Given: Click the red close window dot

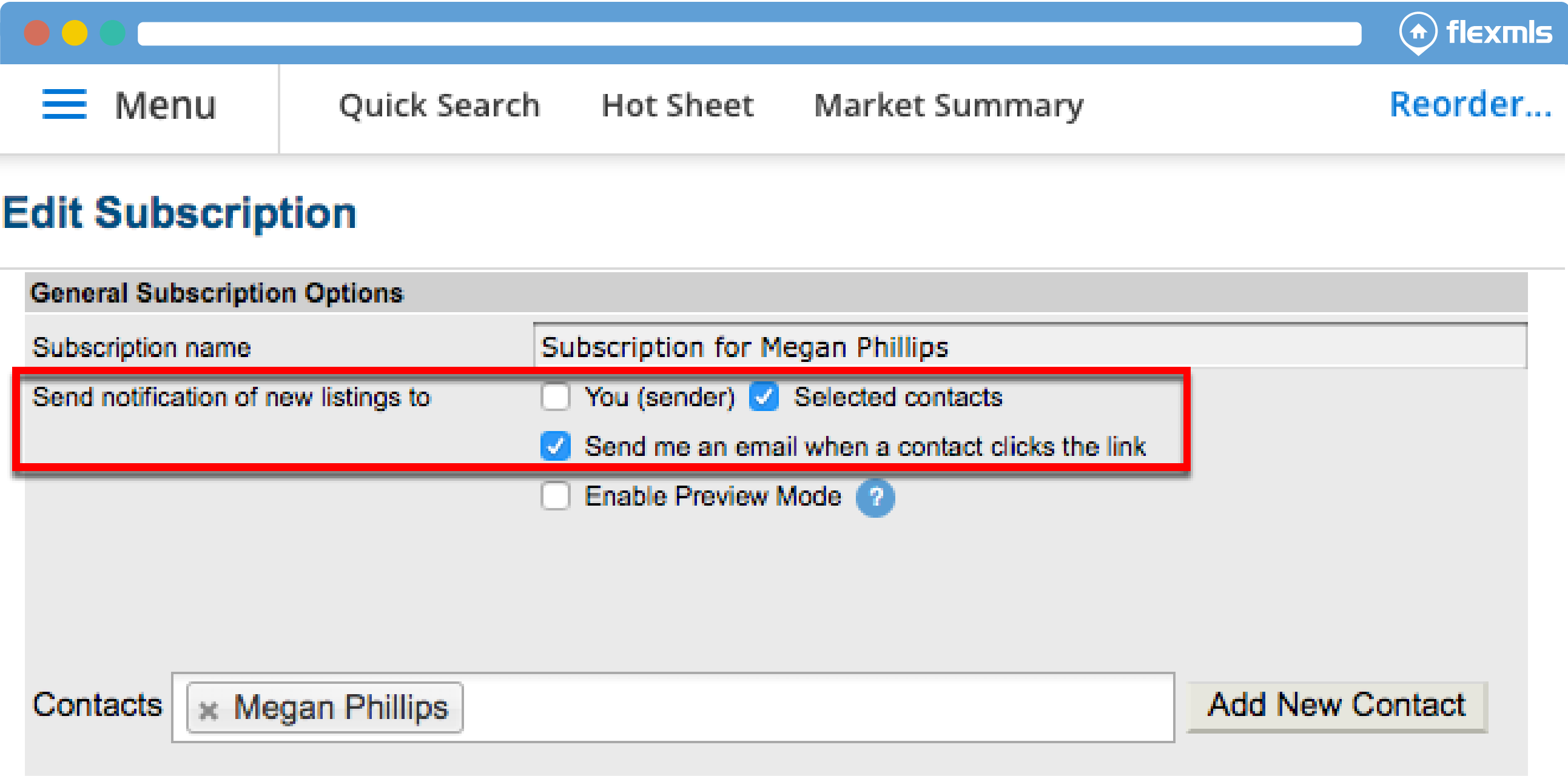Looking at the screenshot, I should pos(36,33).
